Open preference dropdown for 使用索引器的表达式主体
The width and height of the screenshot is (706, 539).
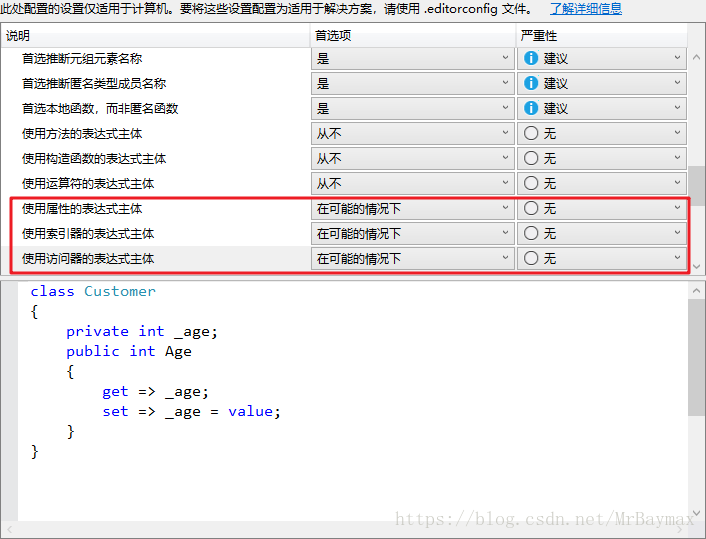pyautogui.click(x=412, y=233)
